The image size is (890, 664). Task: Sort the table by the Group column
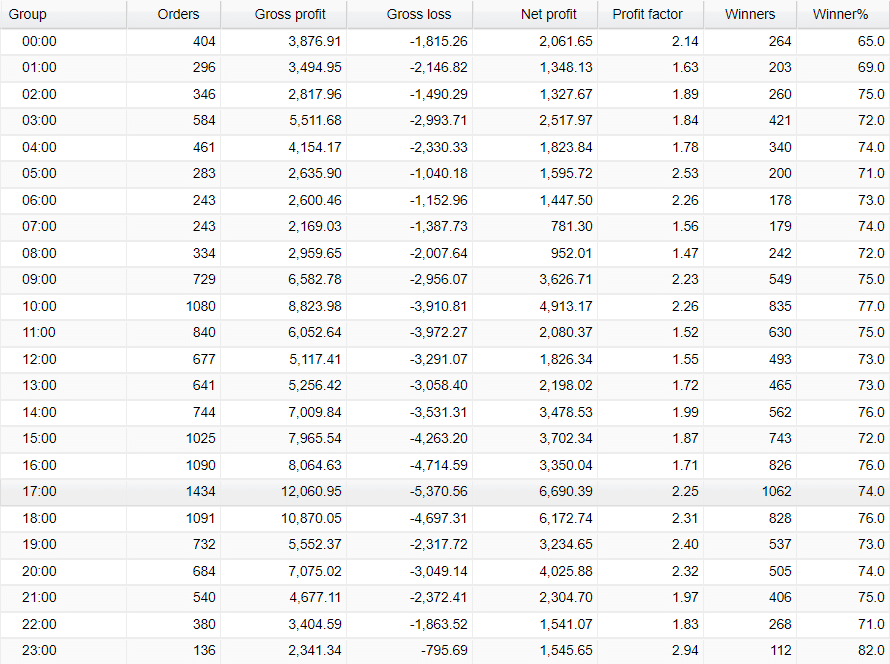[x=30, y=14]
